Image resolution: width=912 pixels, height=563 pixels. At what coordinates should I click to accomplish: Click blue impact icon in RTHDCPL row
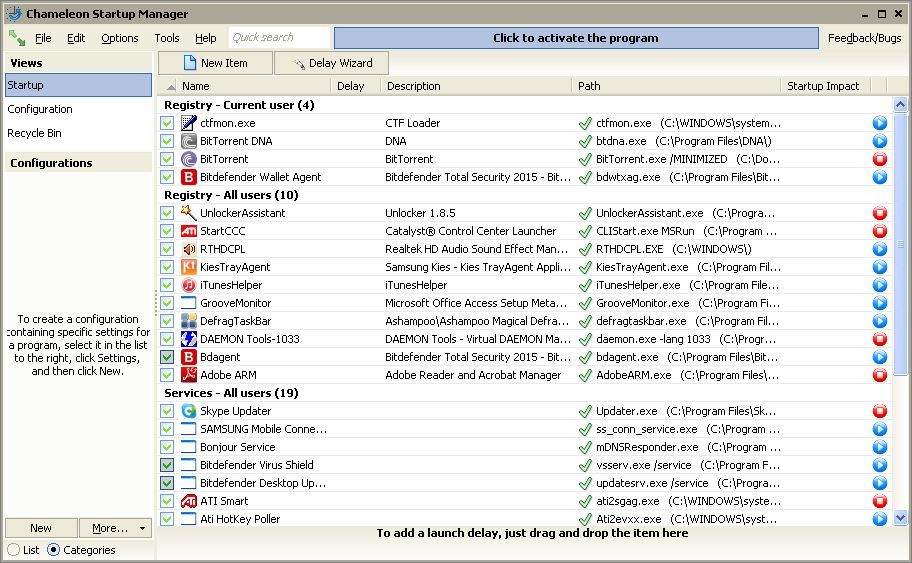[879, 249]
